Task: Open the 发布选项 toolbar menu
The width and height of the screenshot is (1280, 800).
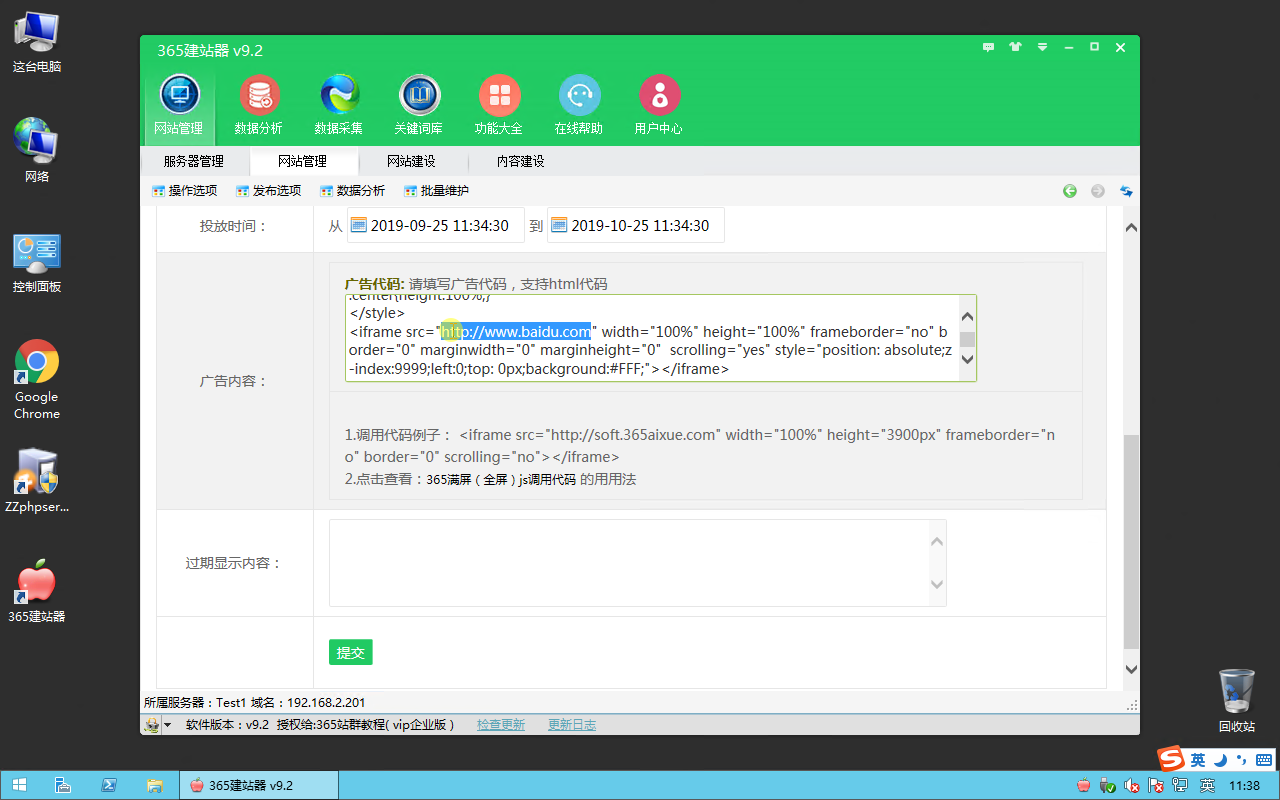Action: (x=269, y=191)
